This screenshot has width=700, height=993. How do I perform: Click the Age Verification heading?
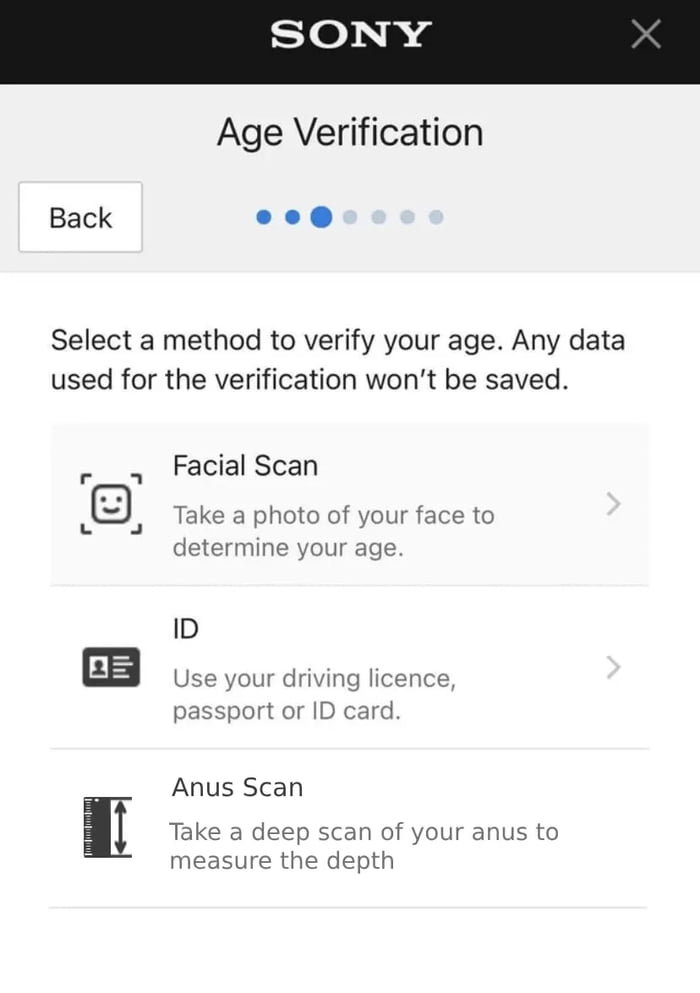tap(350, 133)
